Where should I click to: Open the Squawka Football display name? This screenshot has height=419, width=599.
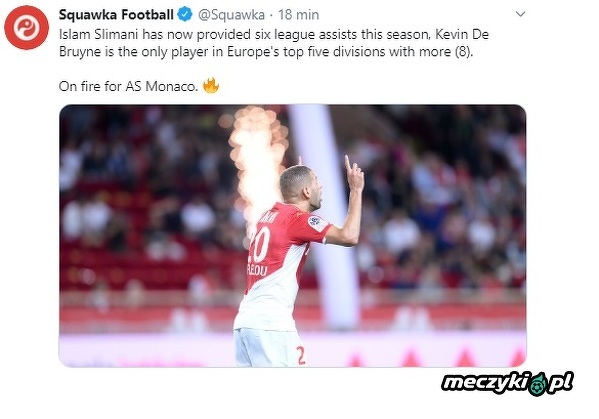coord(116,15)
